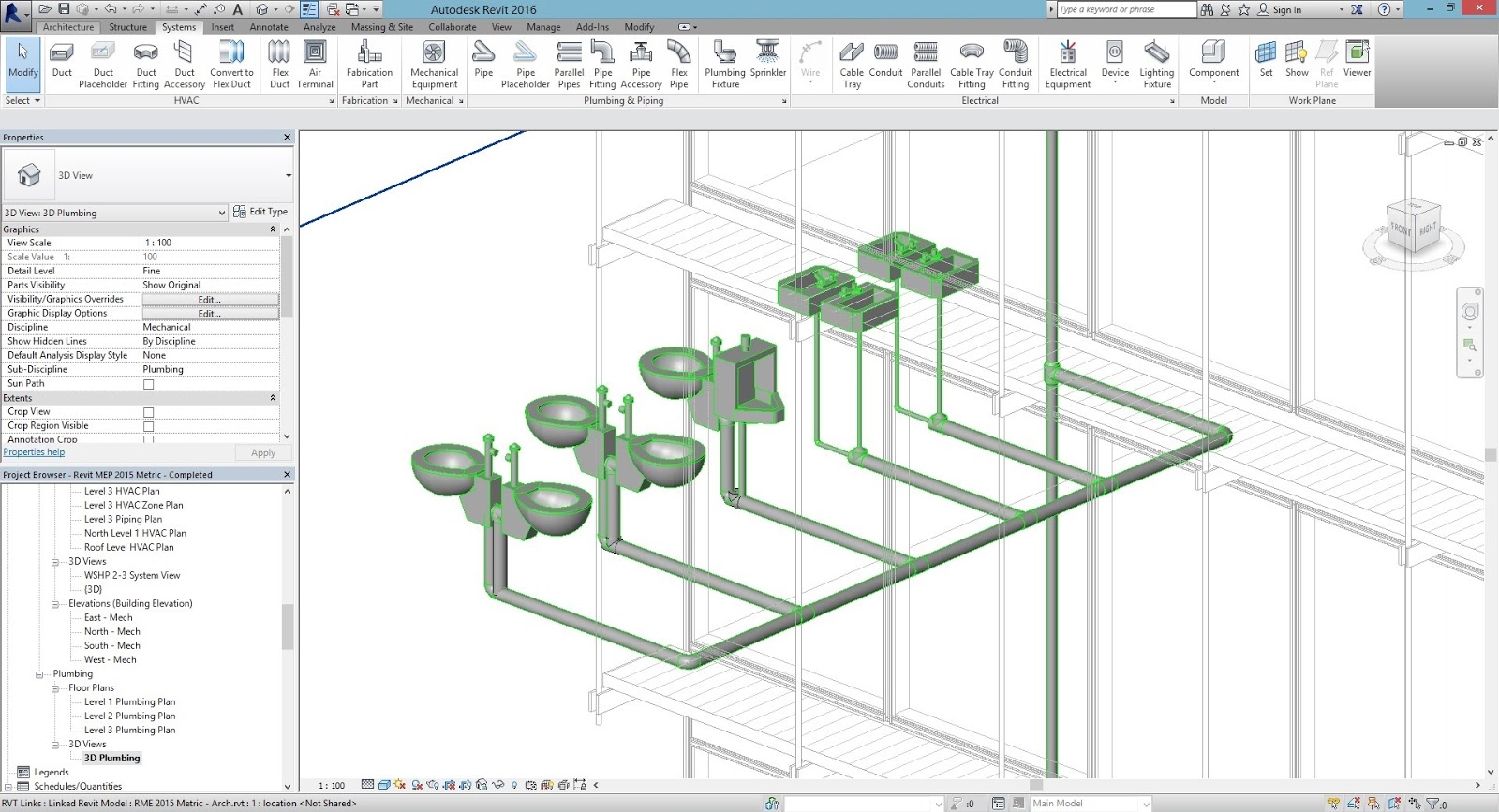Viewport: 1499px width, 812px height.
Task: Toggle the Annotation Crop checkbox
Action: coord(148,438)
